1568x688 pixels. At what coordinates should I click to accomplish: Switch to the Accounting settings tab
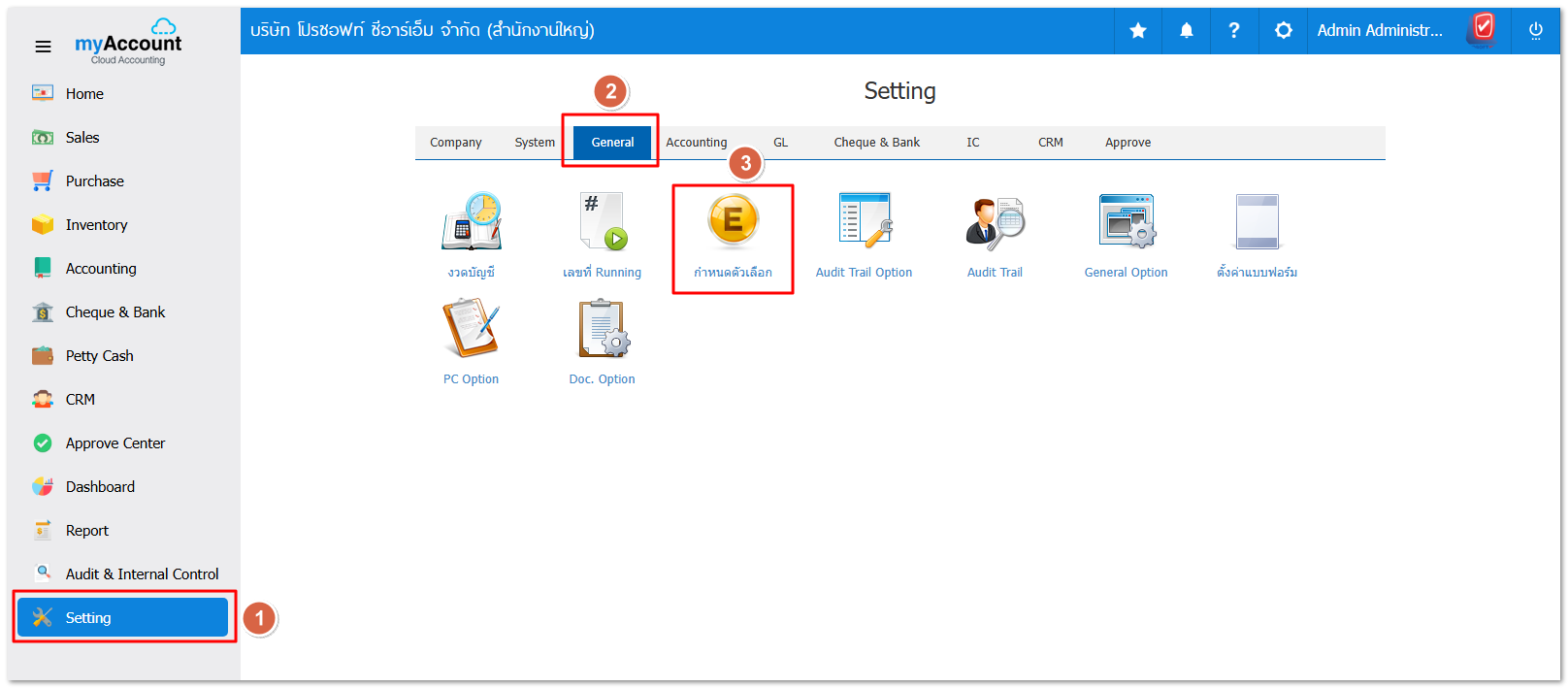coord(696,143)
